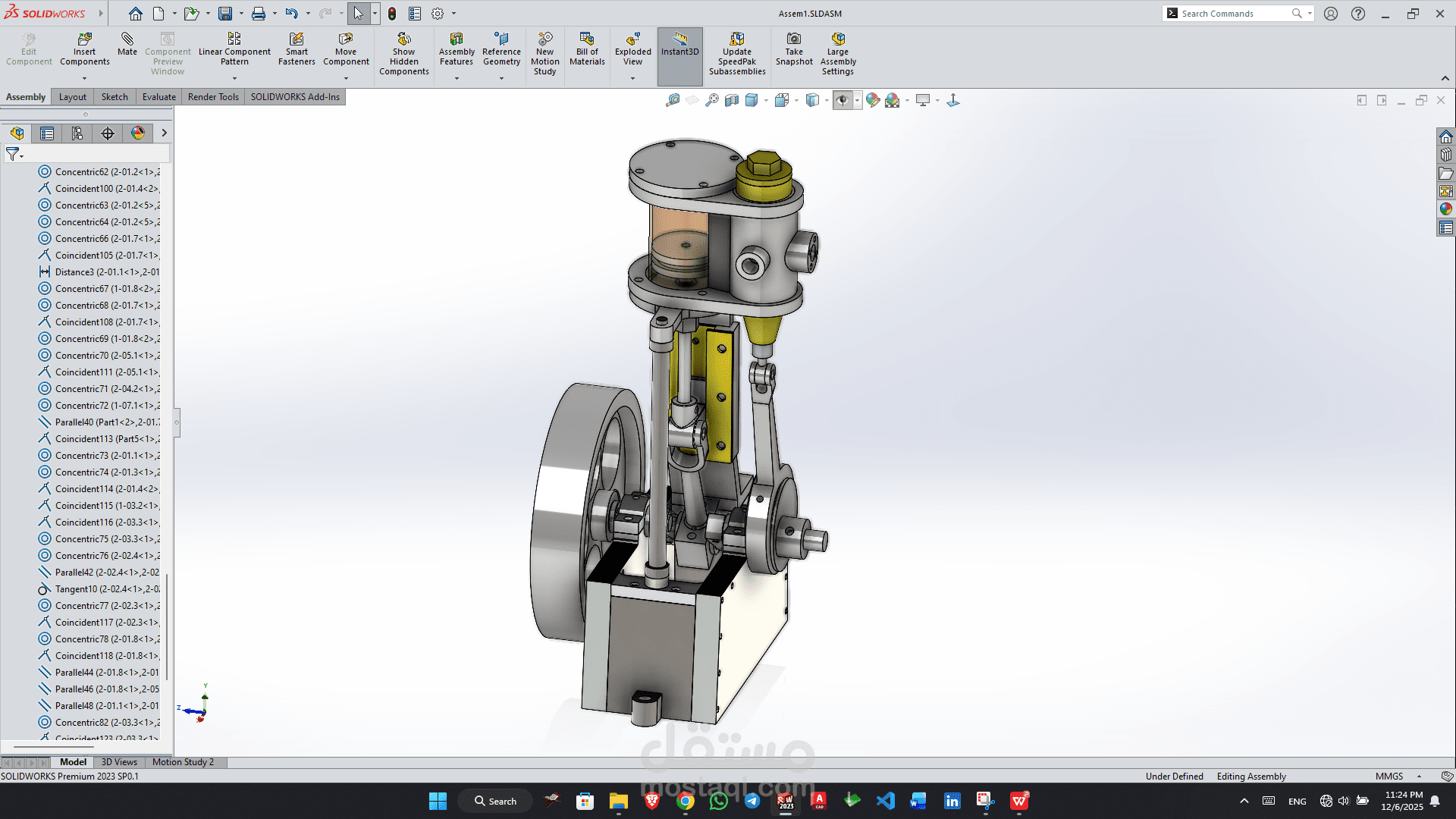The image size is (1456, 819).
Task: Click Show Hidden Components
Action: click(403, 54)
